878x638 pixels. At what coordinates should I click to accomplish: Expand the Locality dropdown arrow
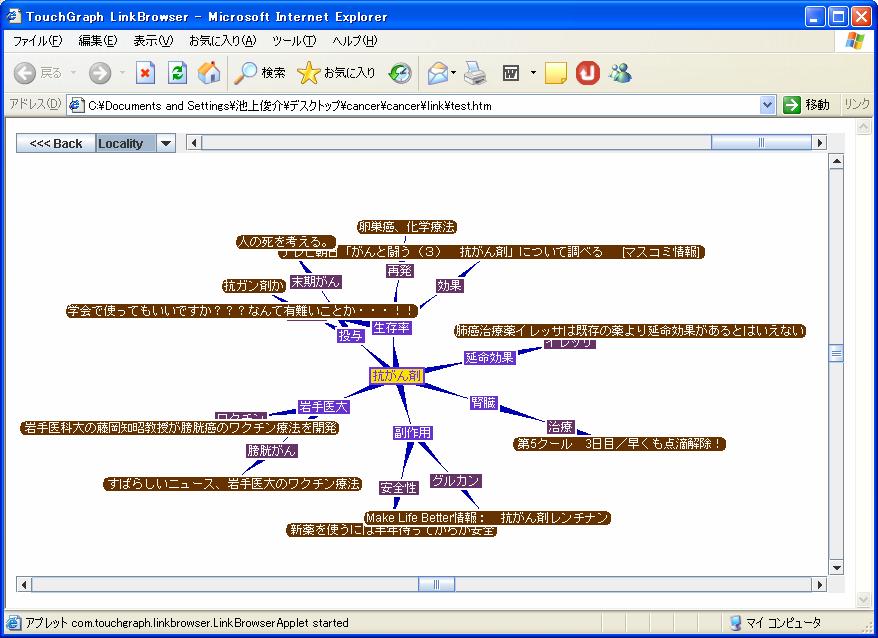[166, 143]
